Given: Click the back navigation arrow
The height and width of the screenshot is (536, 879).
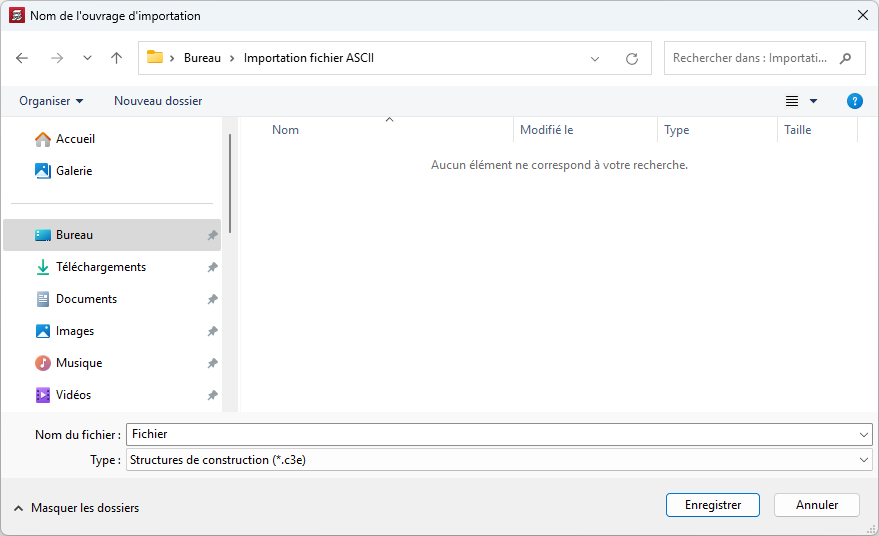Looking at the screenshot, I should (x=22, y=58).
